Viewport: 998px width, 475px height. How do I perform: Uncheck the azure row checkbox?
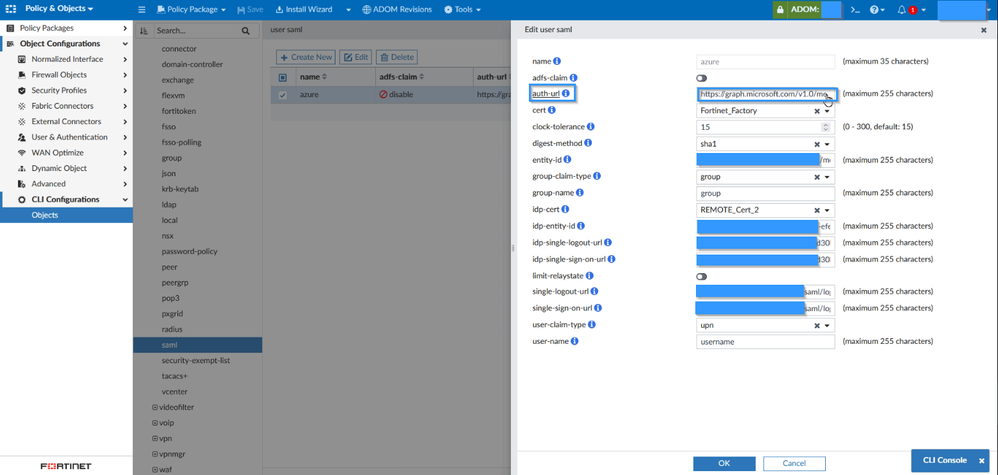[283, 95]
